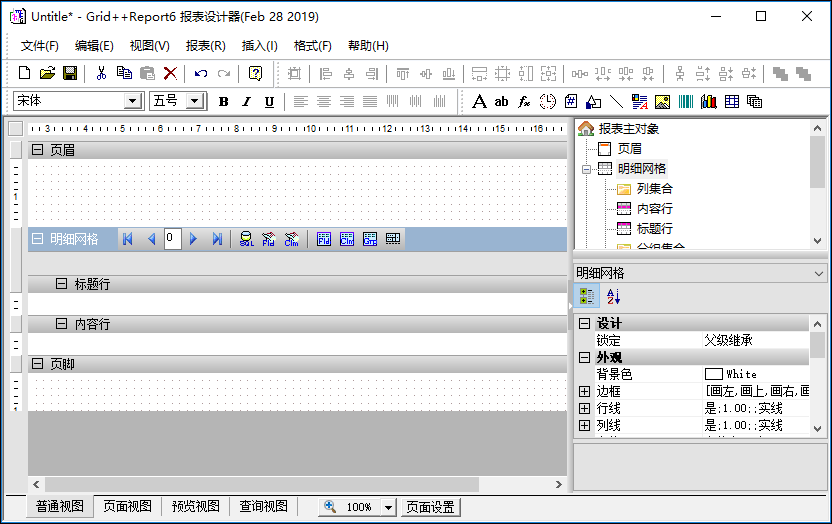Select 报表主对象 in the tree
Screen dimensions: 832x524
629,129
